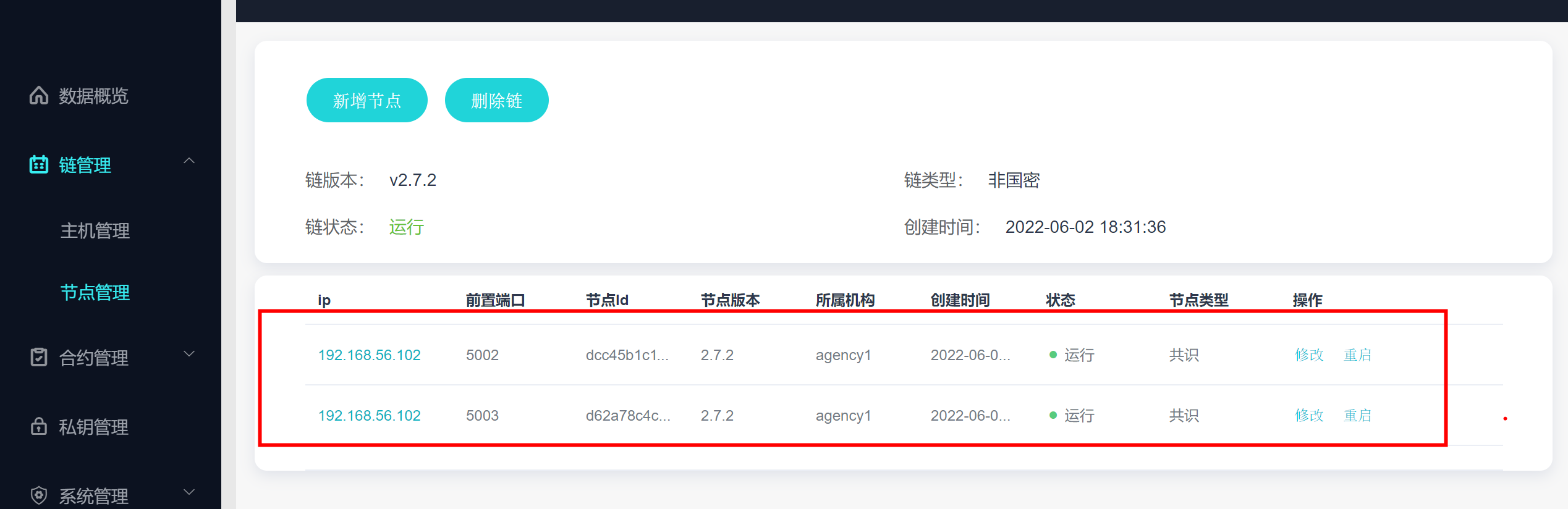The height and width of the screenshot is (509, 1568).
Task: Click the 节点类型 column header
Action: coord(1198,300)
